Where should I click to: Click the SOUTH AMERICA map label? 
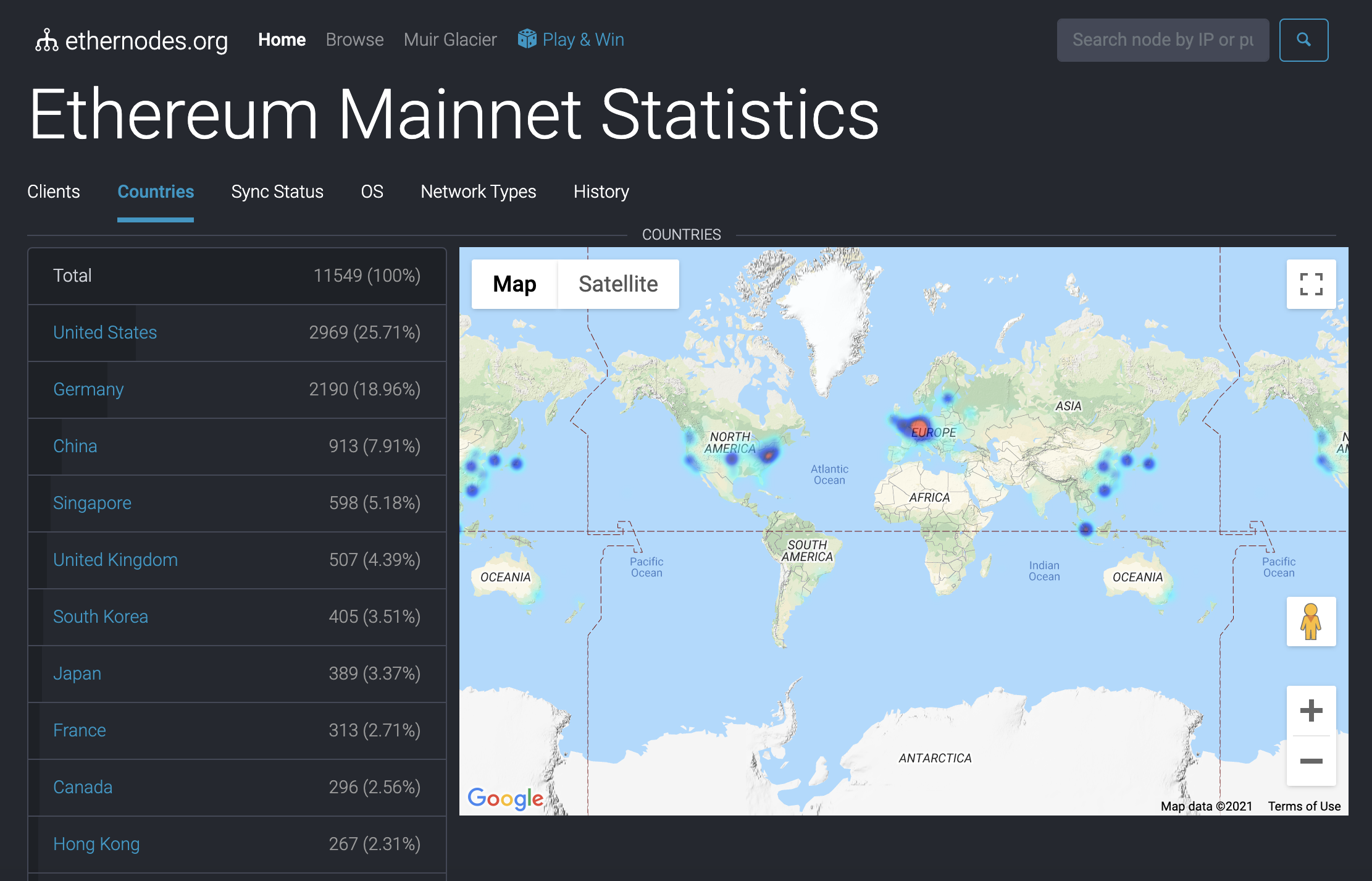coord(807,550)
